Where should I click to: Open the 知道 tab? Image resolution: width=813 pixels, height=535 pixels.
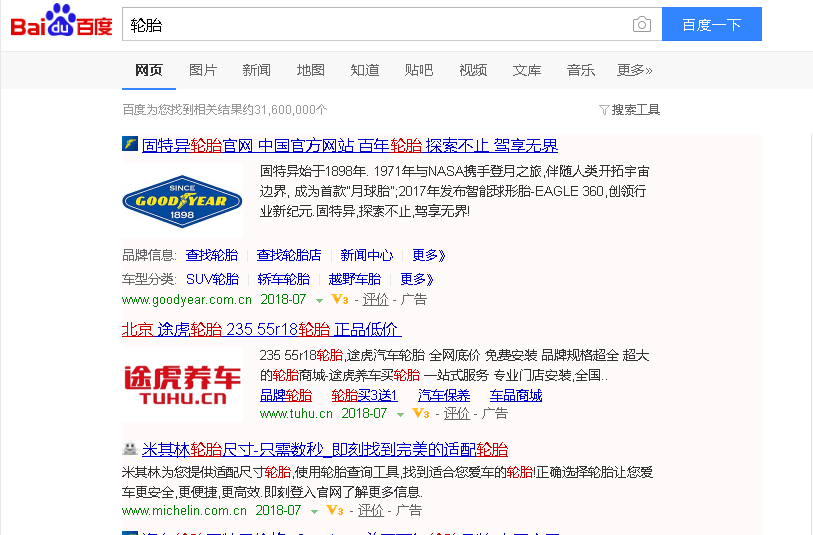[x=365, y=70]
